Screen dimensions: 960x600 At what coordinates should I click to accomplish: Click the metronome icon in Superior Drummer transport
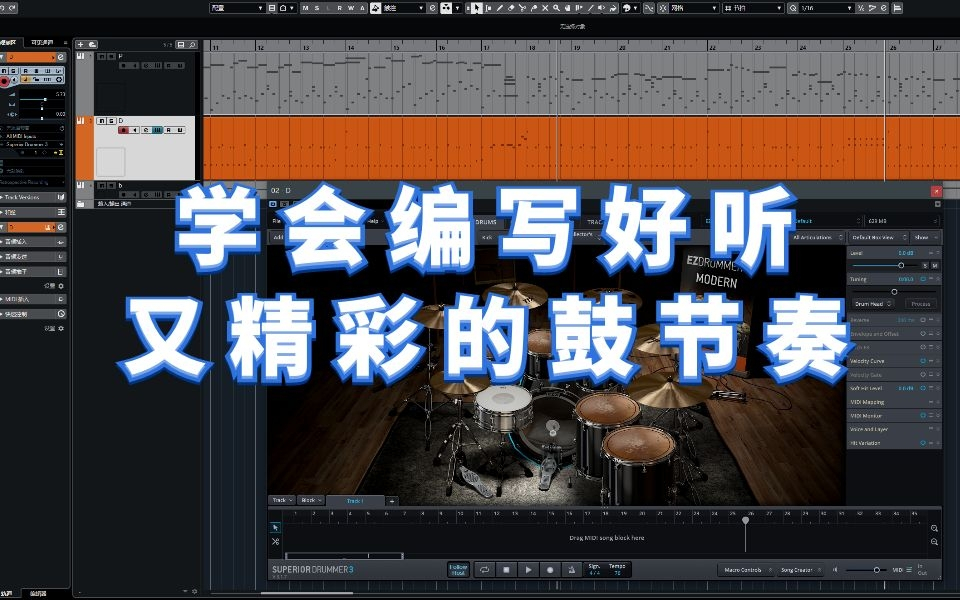click(x=572, y=568)
